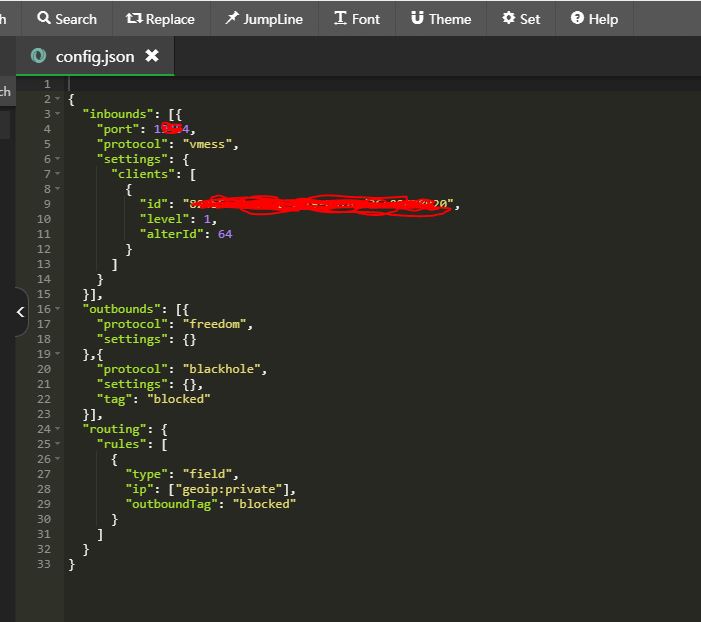Click the "tag" key on line 22

[115, 399]
